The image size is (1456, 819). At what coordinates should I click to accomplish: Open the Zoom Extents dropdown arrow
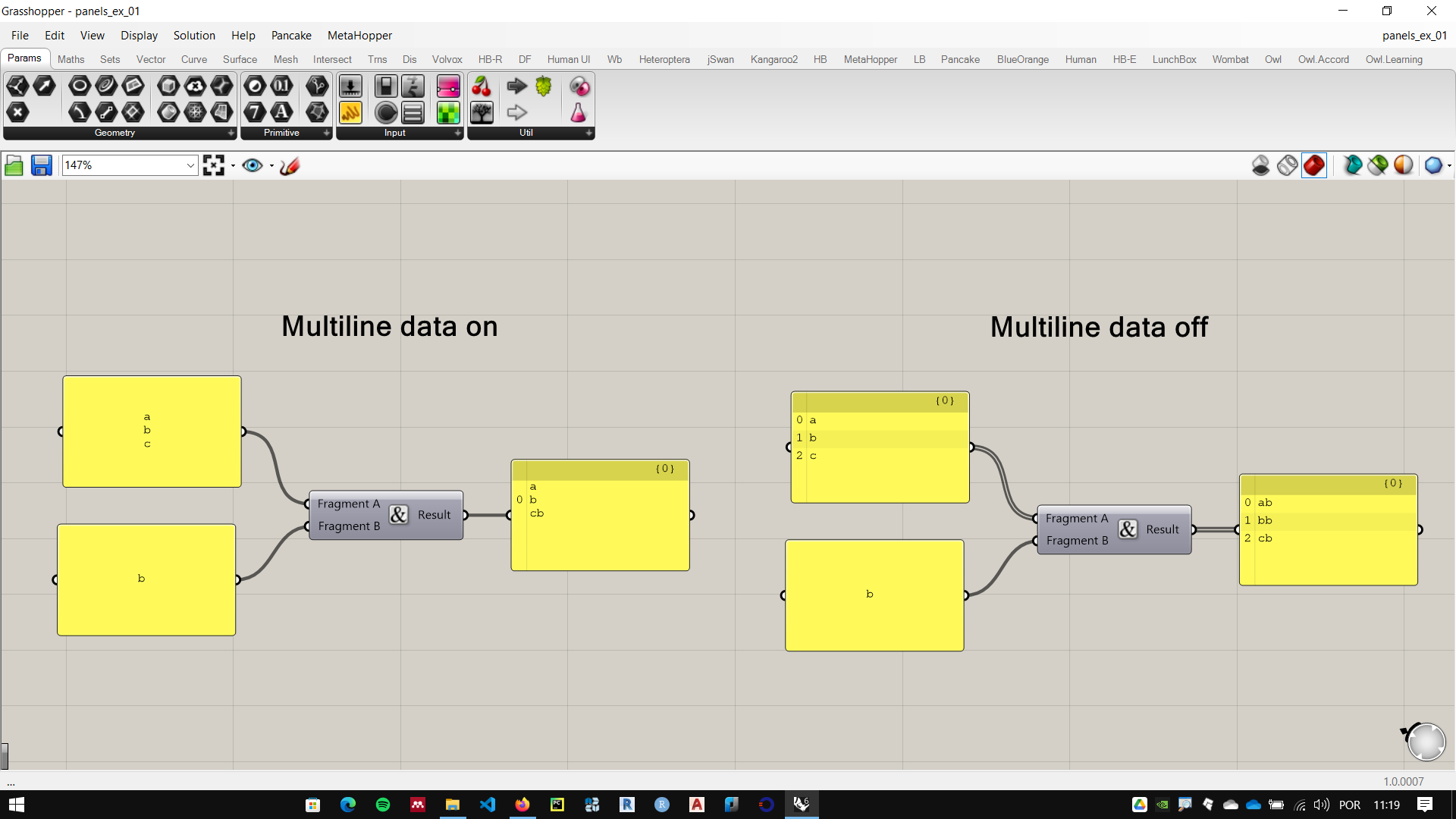click(x=233, y=165)
